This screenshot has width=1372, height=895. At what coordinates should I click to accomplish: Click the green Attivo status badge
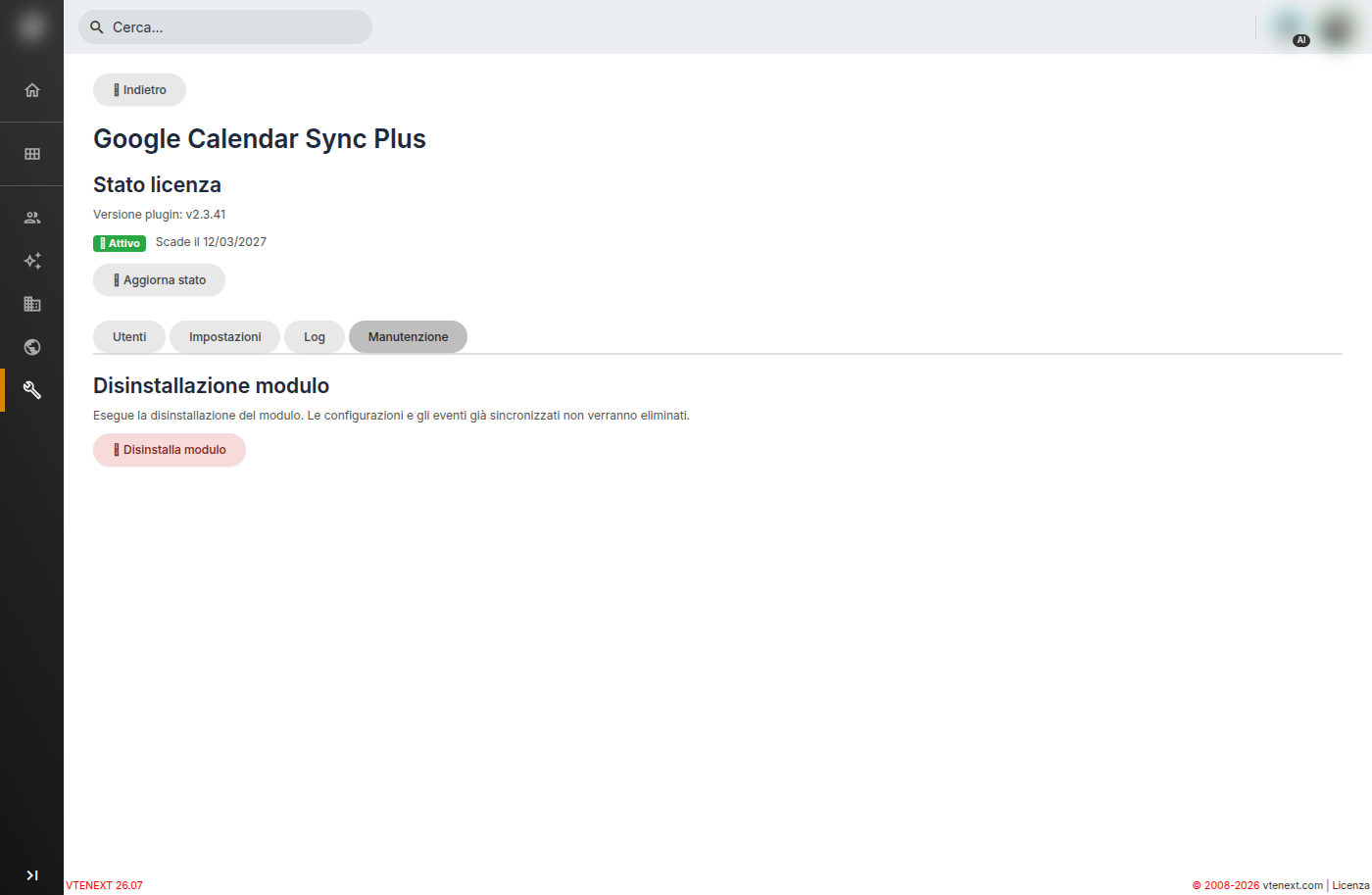point(120,243)
